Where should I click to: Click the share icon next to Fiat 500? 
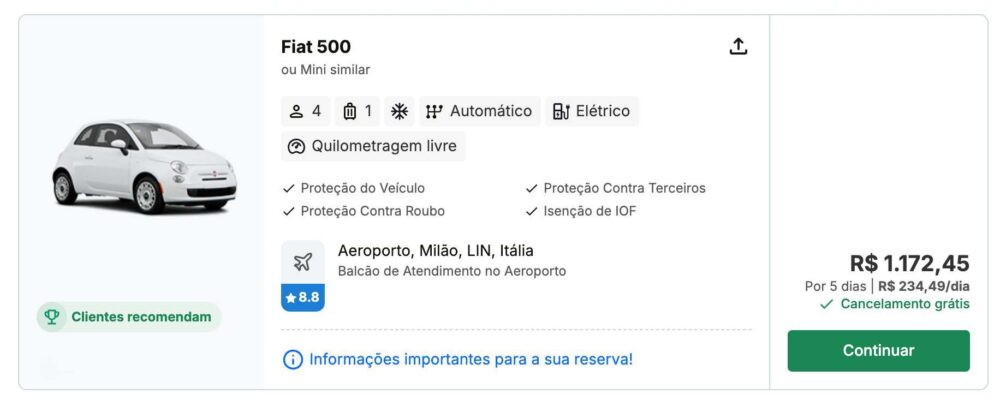738,47
